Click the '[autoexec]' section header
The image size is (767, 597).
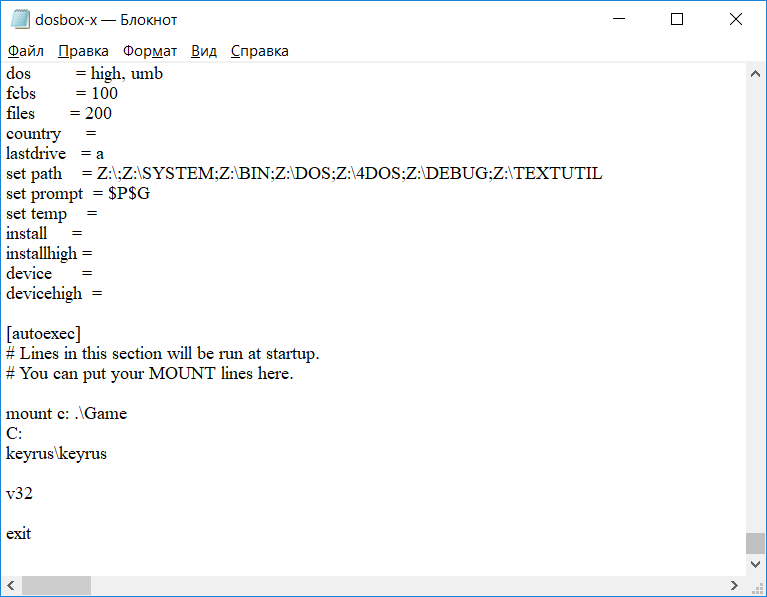coord(43,334)
